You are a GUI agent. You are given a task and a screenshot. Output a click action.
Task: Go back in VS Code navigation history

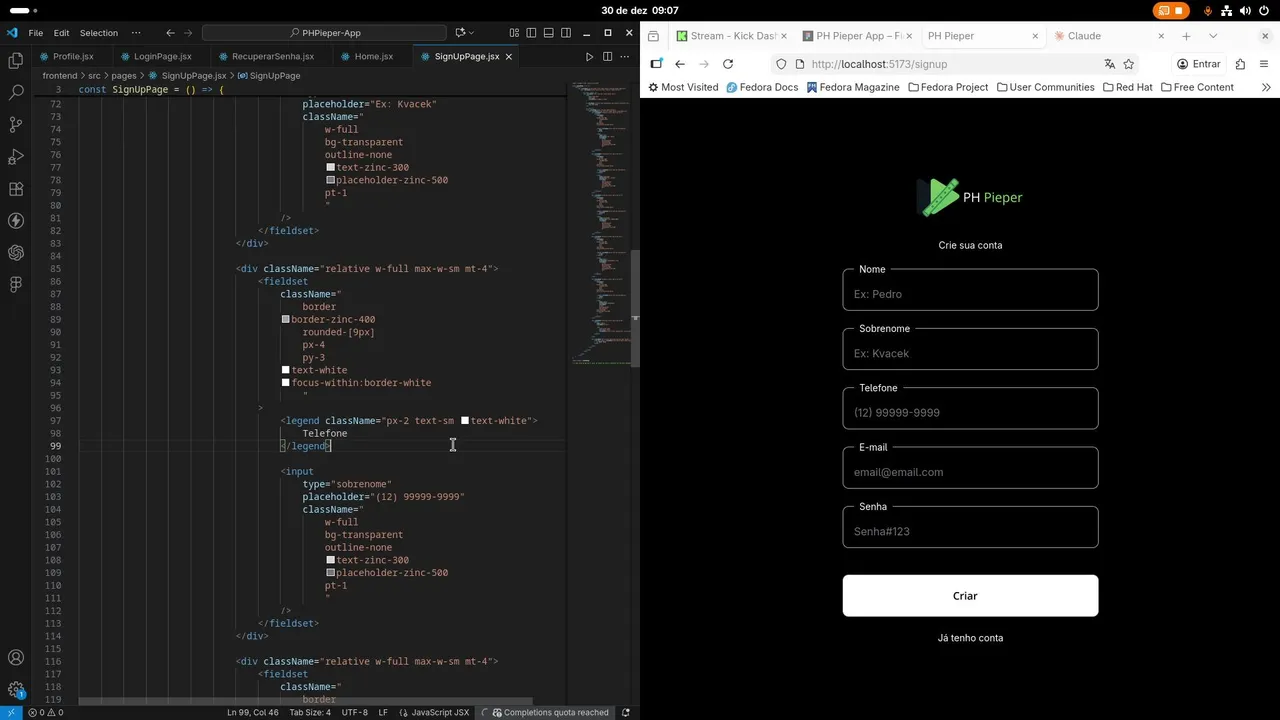pos(170,33)
